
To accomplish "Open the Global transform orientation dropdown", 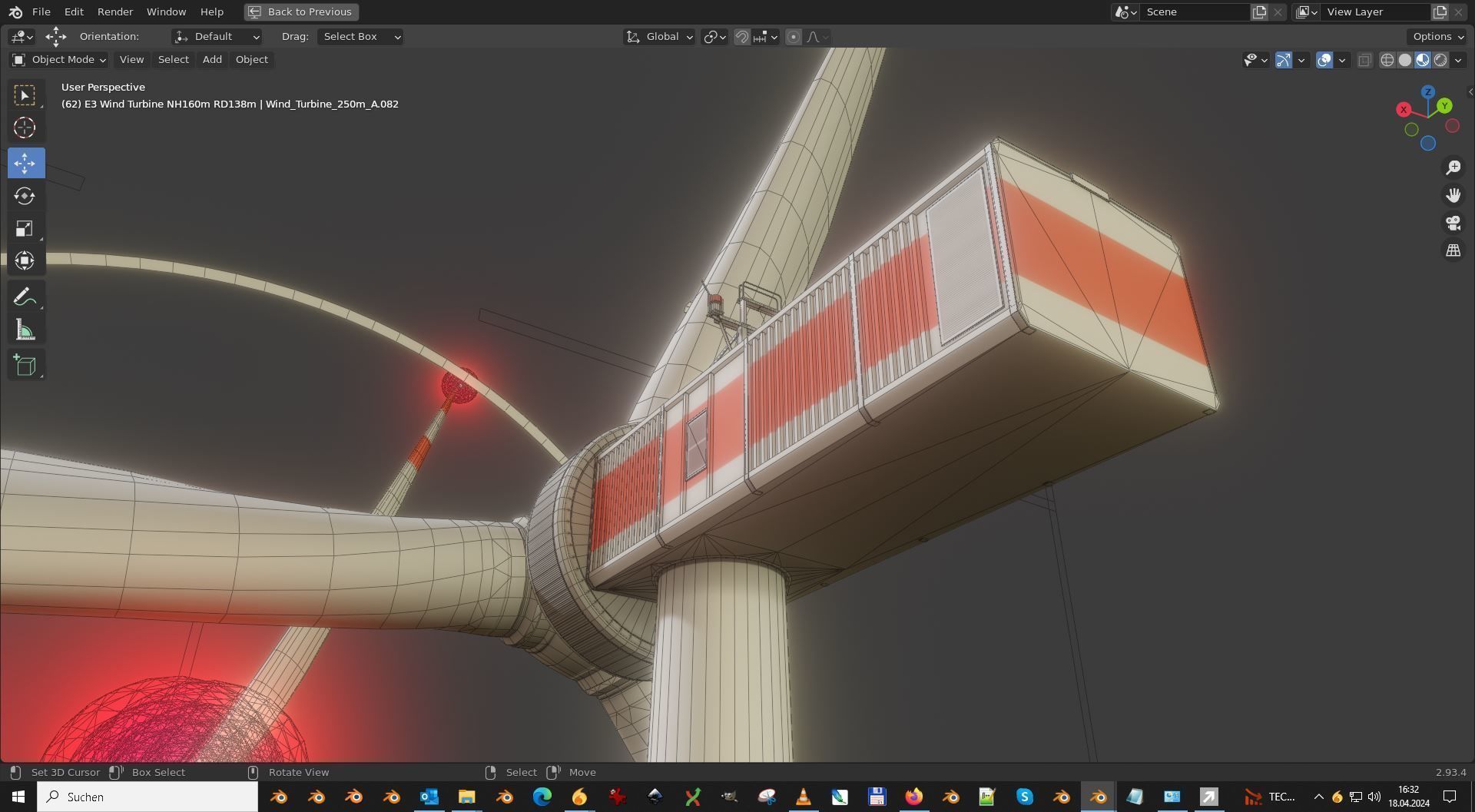I will point(659,37).
